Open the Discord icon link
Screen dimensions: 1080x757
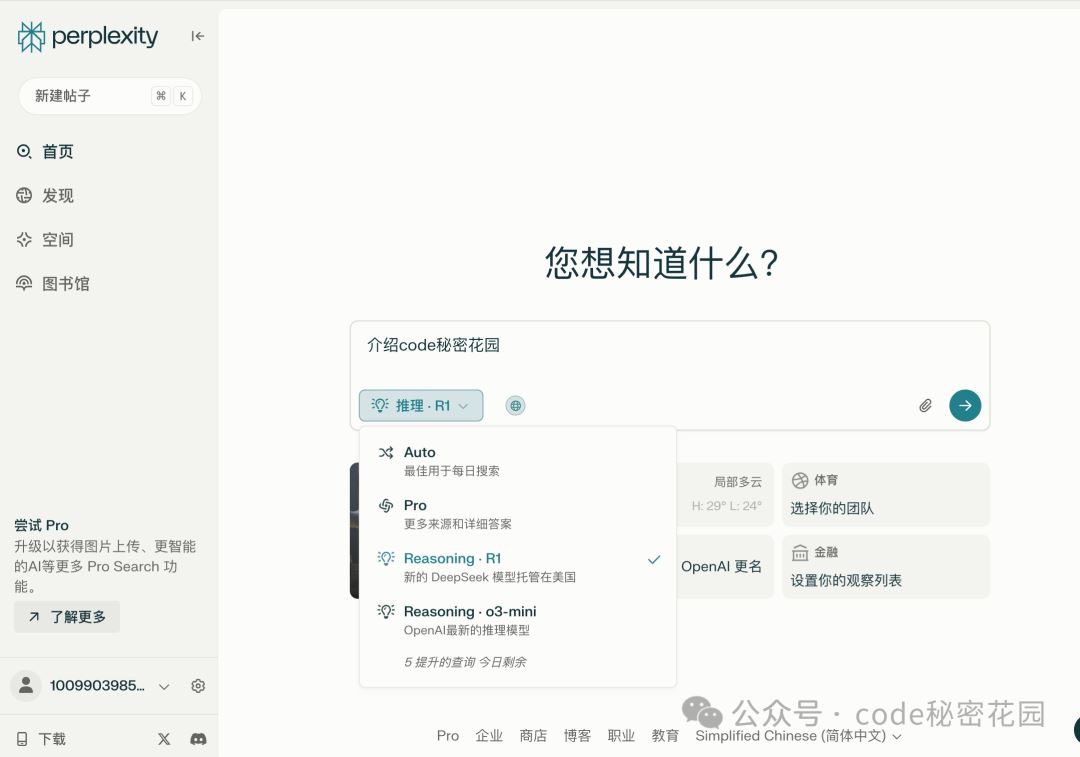coord(198,739)
